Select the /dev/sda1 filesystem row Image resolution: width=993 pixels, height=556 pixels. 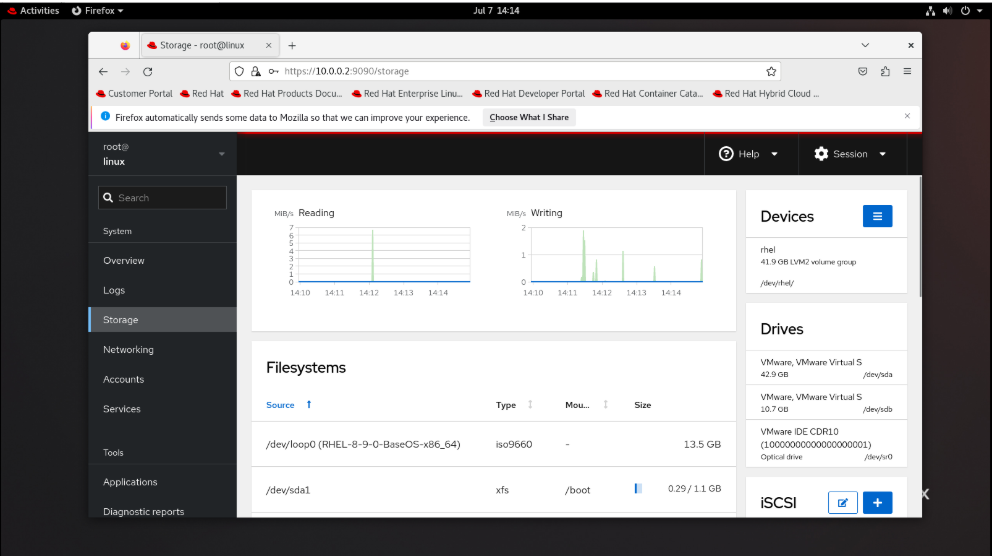coord(493,490)
